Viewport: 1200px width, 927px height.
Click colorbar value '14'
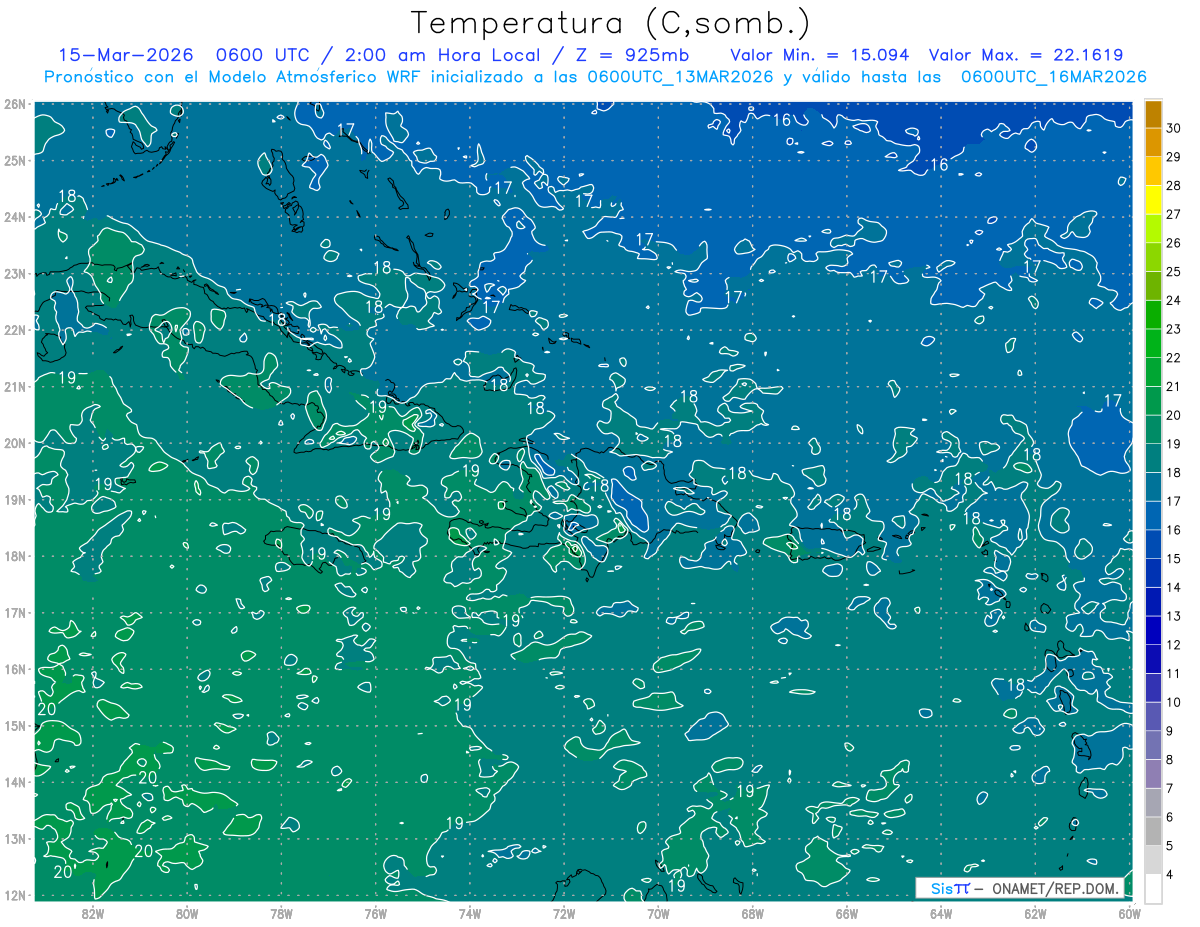1174,588
